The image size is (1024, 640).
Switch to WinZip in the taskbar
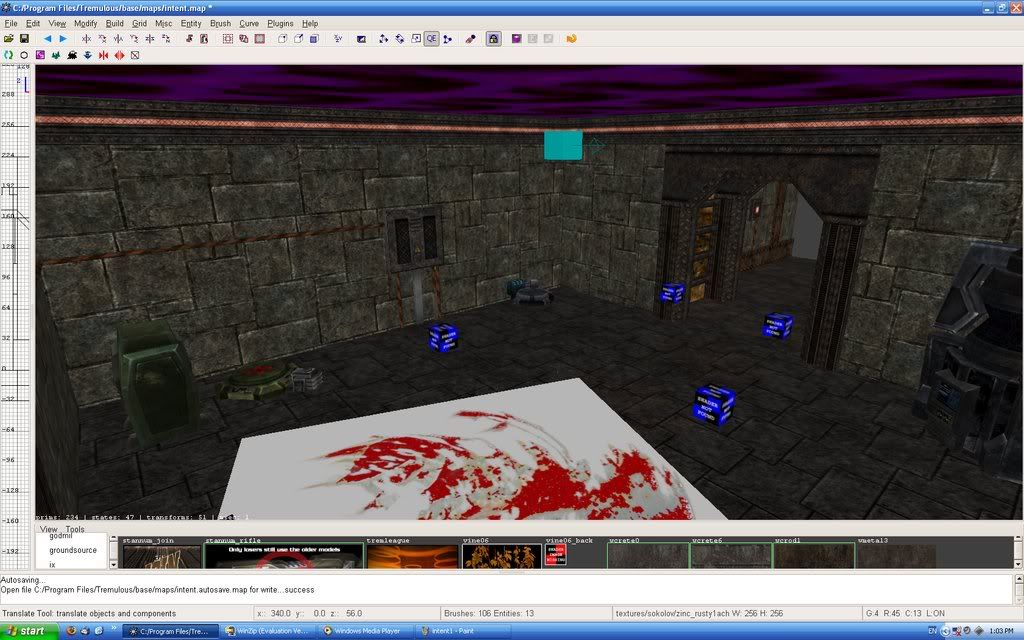tap(266, 631)
